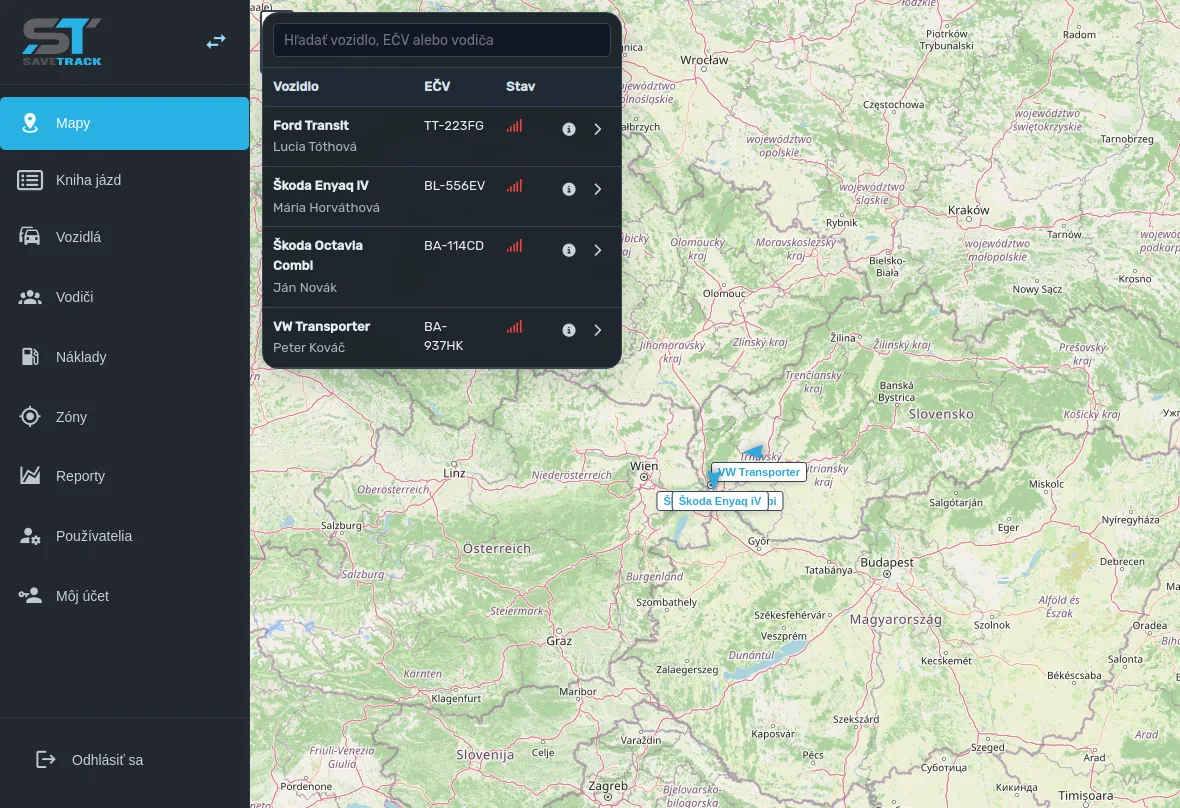Expand the VW Transporter row chevron

coord(598,330)
